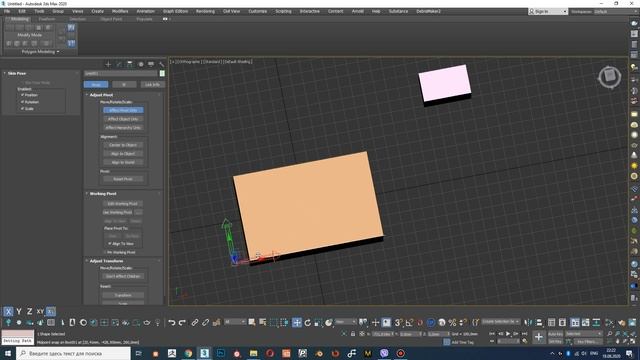Click the large plus Set Keys button

(x=538, y=337)
